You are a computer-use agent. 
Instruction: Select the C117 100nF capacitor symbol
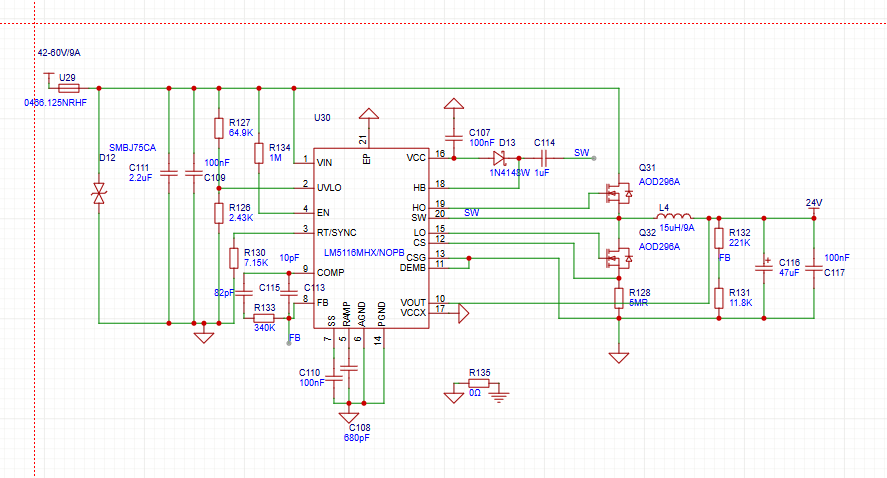814,269
